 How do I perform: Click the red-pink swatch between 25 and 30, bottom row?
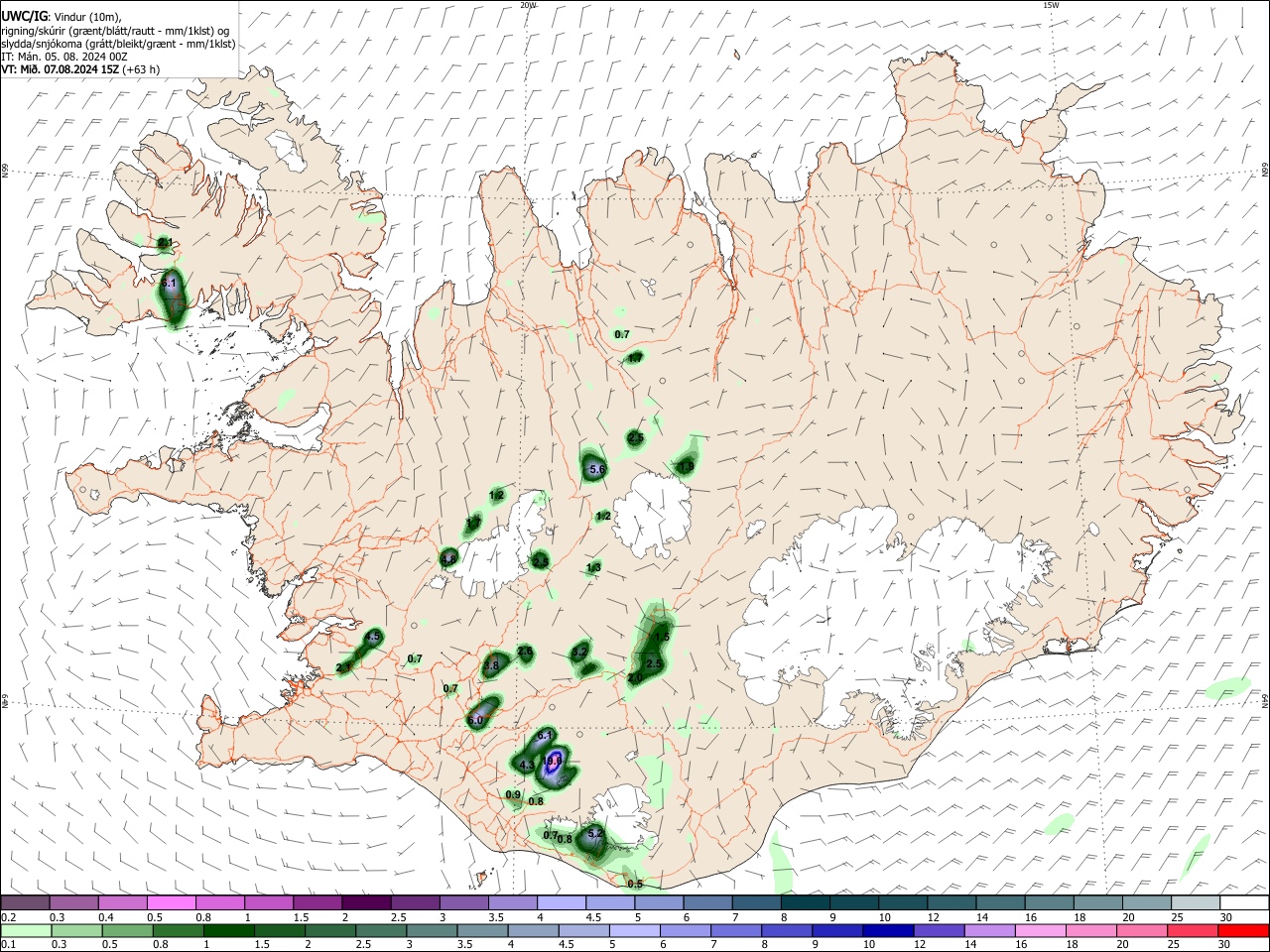click(x=1194, y=930)
